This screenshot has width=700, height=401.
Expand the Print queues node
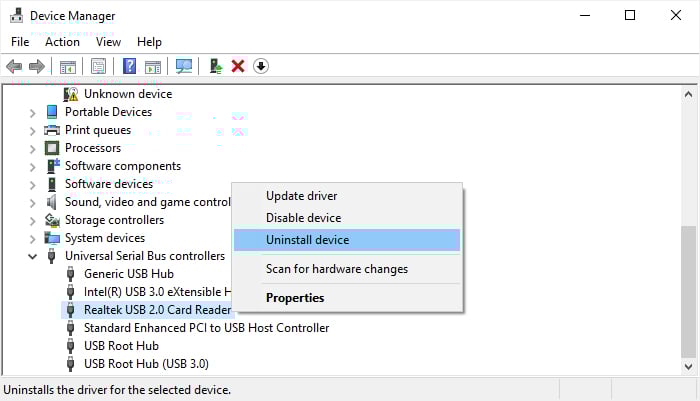[32, 131]
